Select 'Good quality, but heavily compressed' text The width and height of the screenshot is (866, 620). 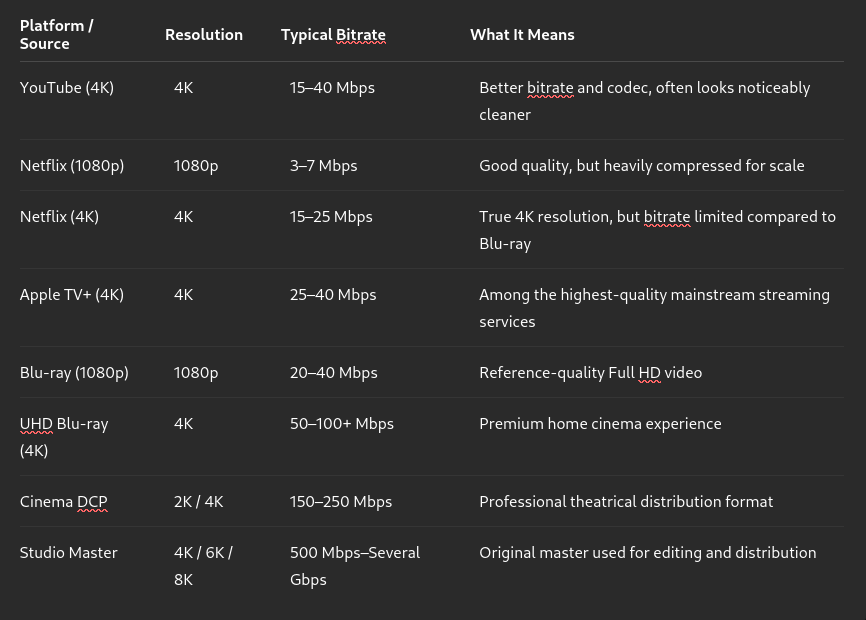click(610, 166)
